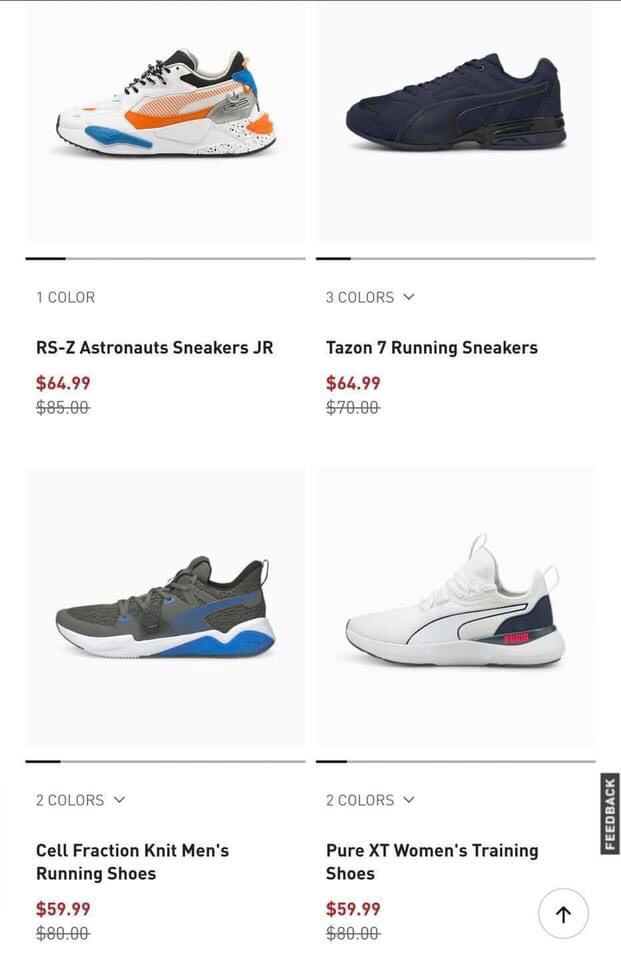
Task: View the grey Cell Fraction Knit shoe image
Action: pyautogui.click(x=165, y=607)
